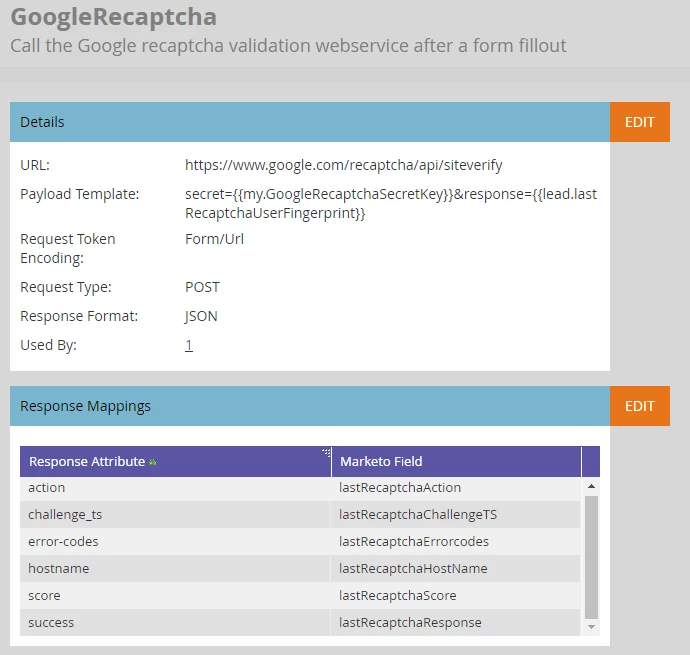The height and width of the screenshot is (655, 690).
Task: Click the Used By: label
Action: [x=48, y=345]
